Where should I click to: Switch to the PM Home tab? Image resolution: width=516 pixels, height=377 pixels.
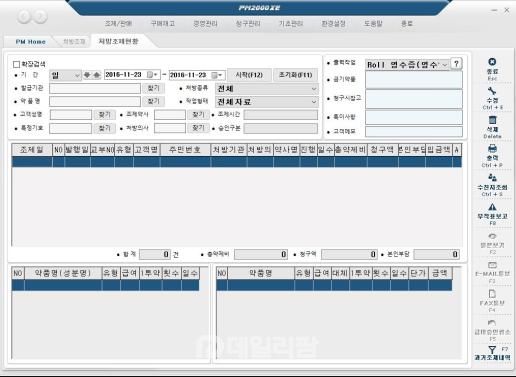tap(30, 42)
